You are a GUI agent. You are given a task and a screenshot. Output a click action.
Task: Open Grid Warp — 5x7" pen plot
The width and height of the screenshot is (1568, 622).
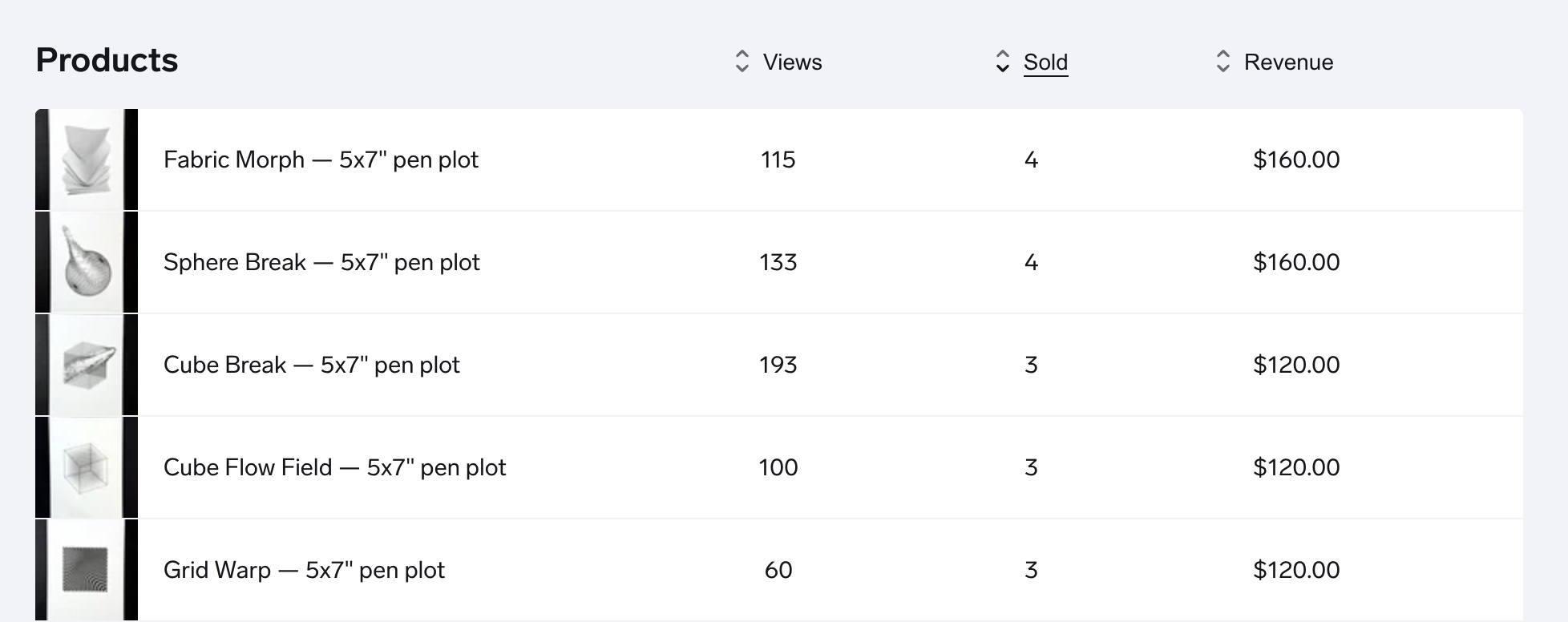tap(304, 570)
